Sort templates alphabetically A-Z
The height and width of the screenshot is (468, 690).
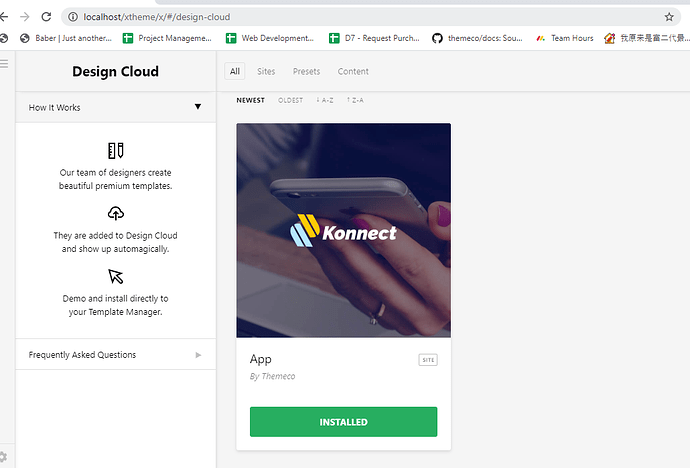(x=325, y=100)
